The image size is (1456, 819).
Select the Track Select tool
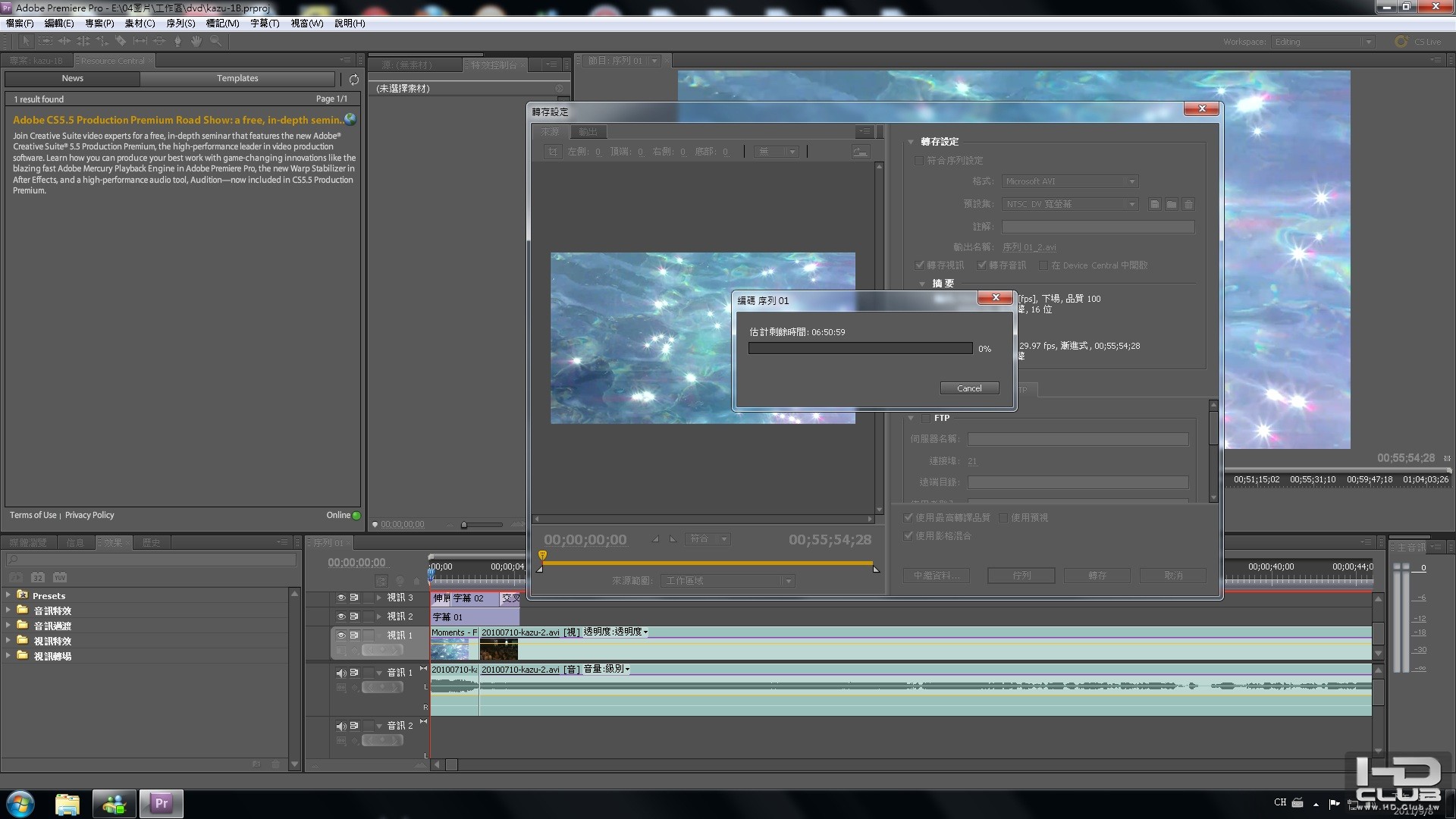[x=45, y=41]
